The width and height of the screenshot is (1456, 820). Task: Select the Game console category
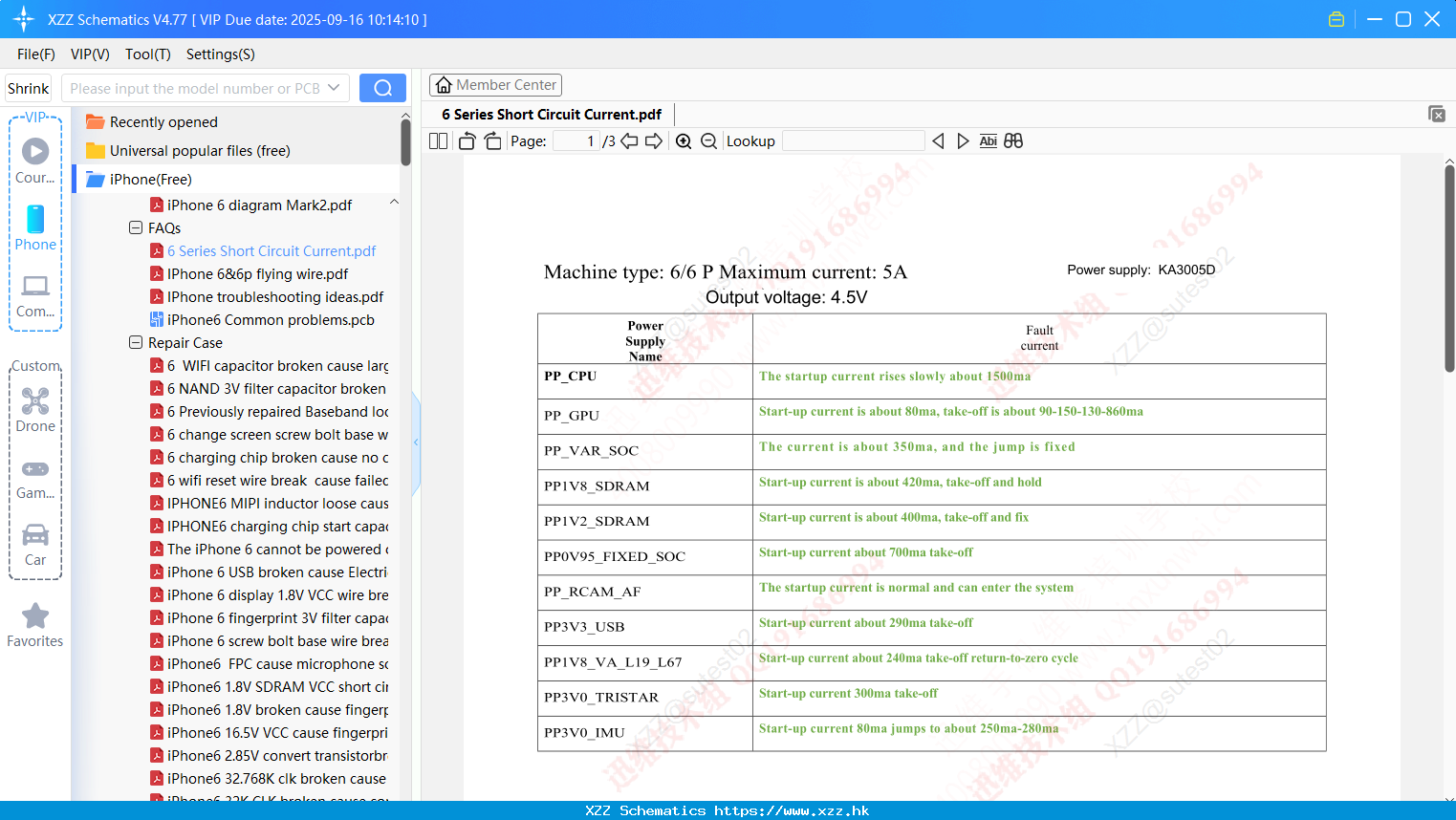(35, 478)
